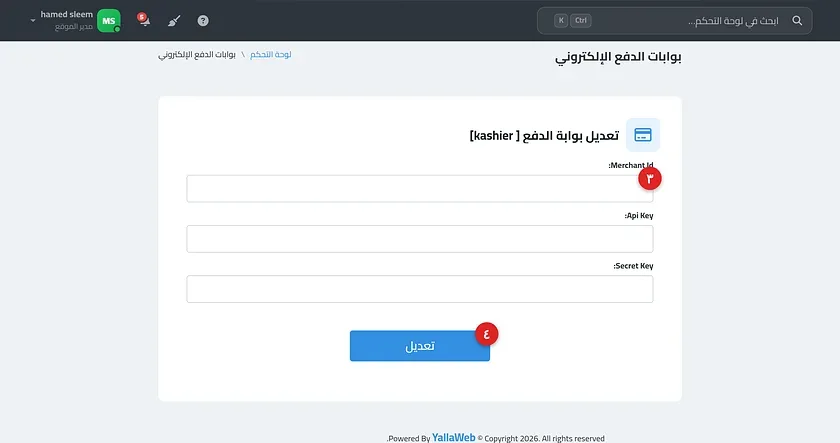This screenshot has width=840, height=443.
Task: Click the green MS user avatar
Action: point(109,21)
